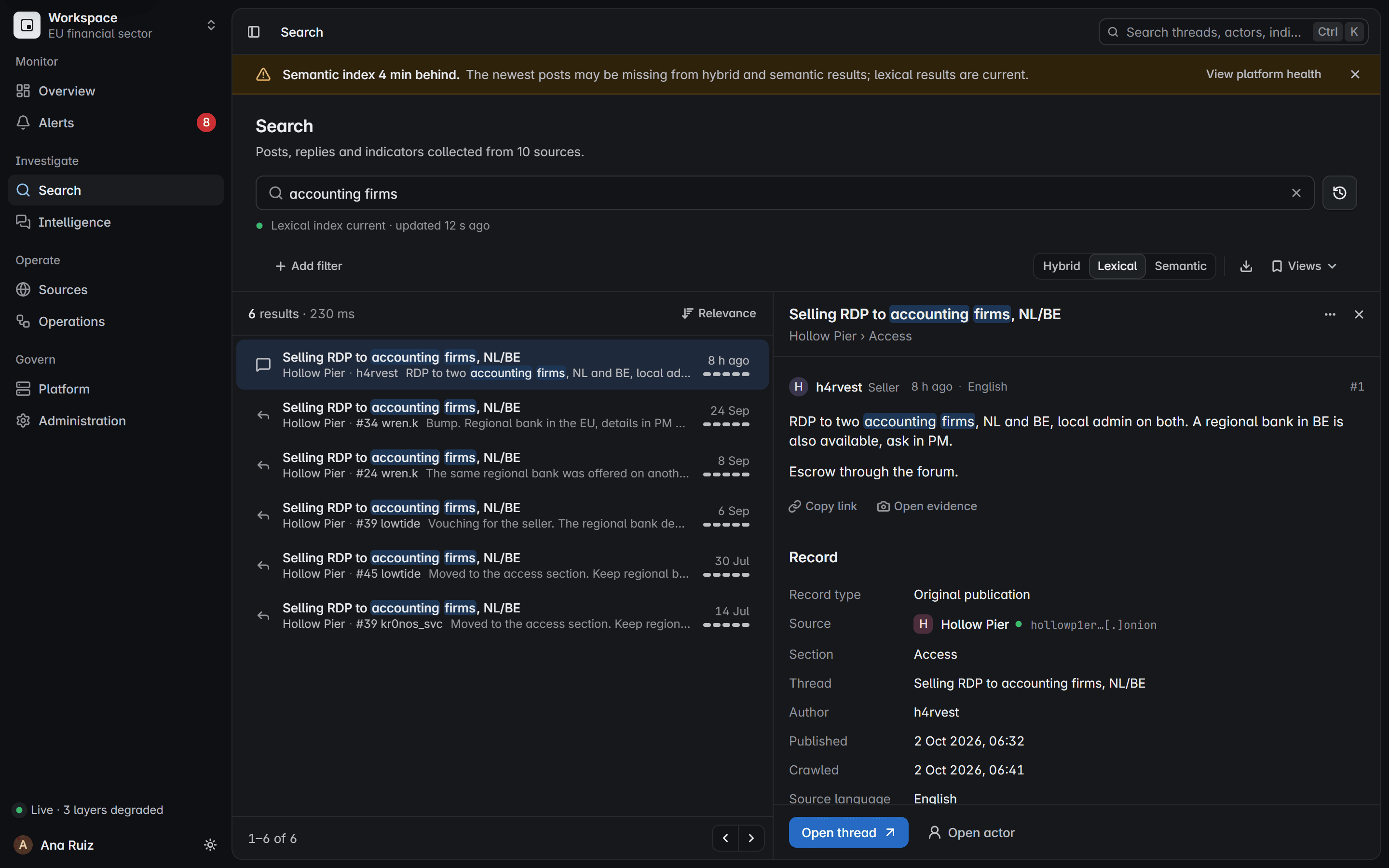This screenshot has height=868, width=1389.
Task: Select reply #39 kr0nos_svc result
Action: (502, 615)
